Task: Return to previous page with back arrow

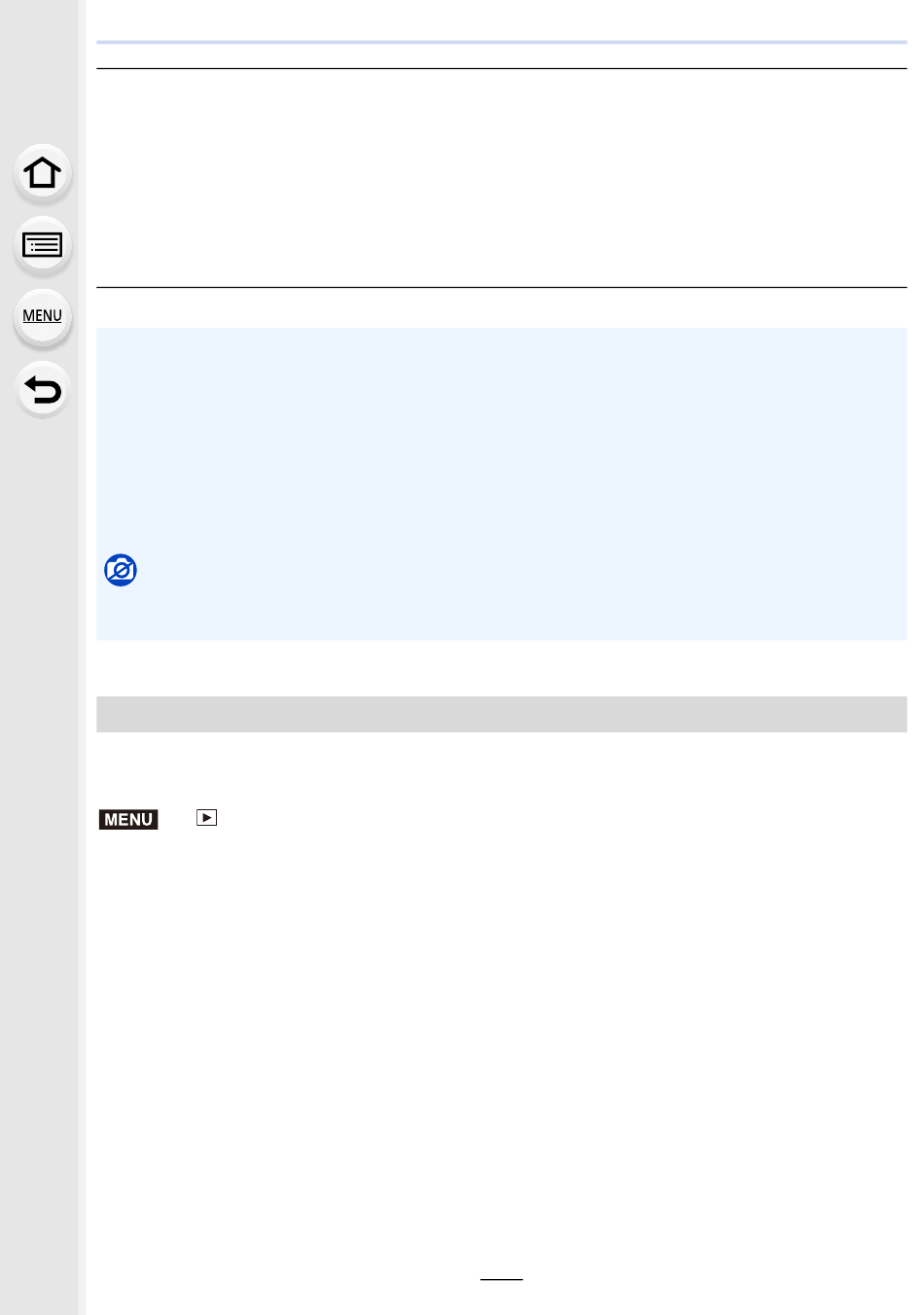Action: click(42, 389)
